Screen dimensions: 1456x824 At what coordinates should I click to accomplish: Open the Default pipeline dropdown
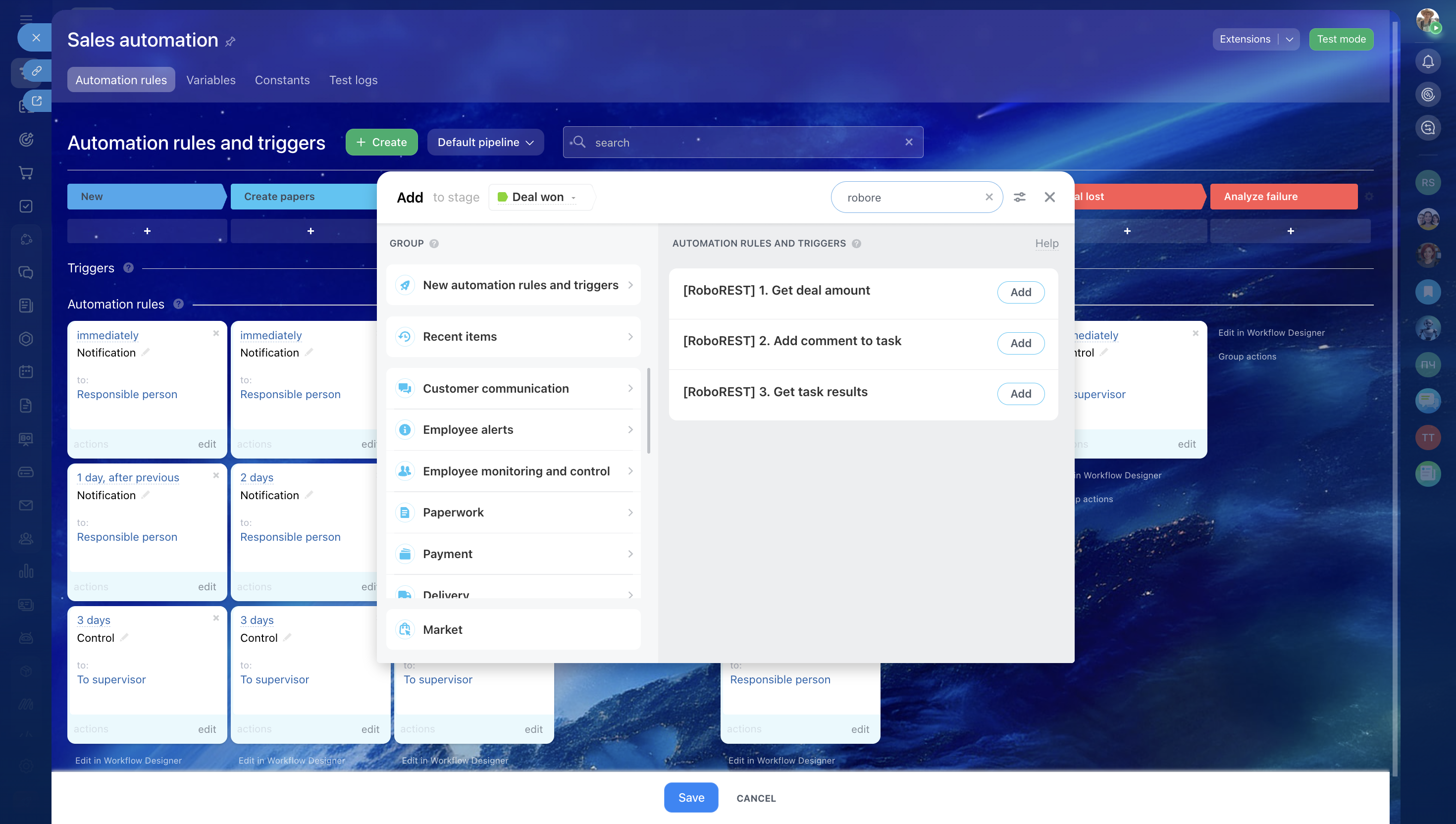(485, 142)
